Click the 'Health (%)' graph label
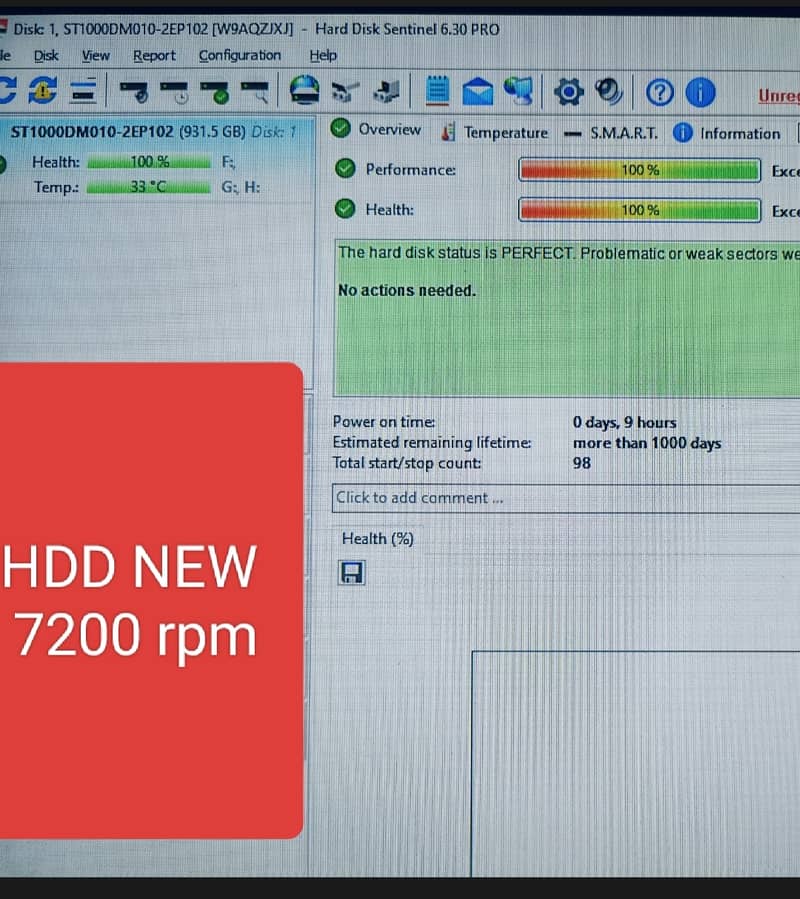 [377, 539]
